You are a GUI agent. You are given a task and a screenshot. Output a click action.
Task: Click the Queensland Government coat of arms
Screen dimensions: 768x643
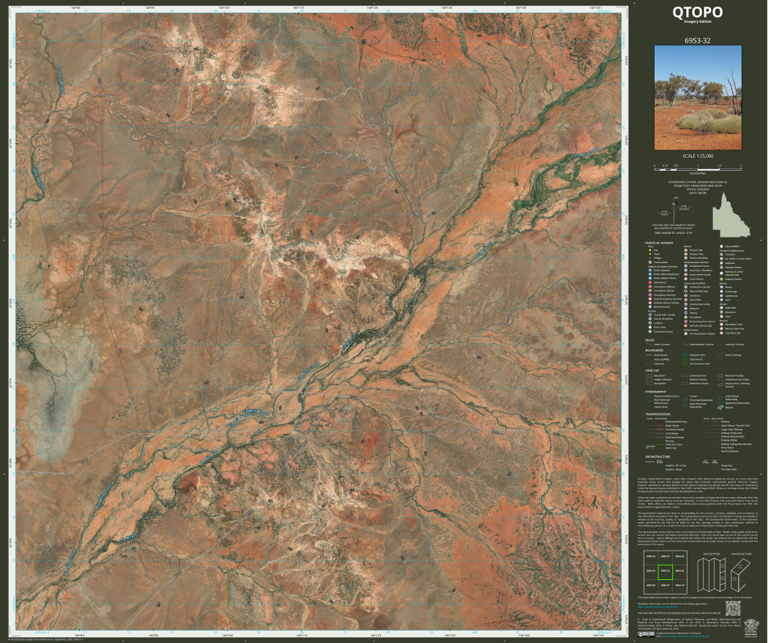coord(751,628)
